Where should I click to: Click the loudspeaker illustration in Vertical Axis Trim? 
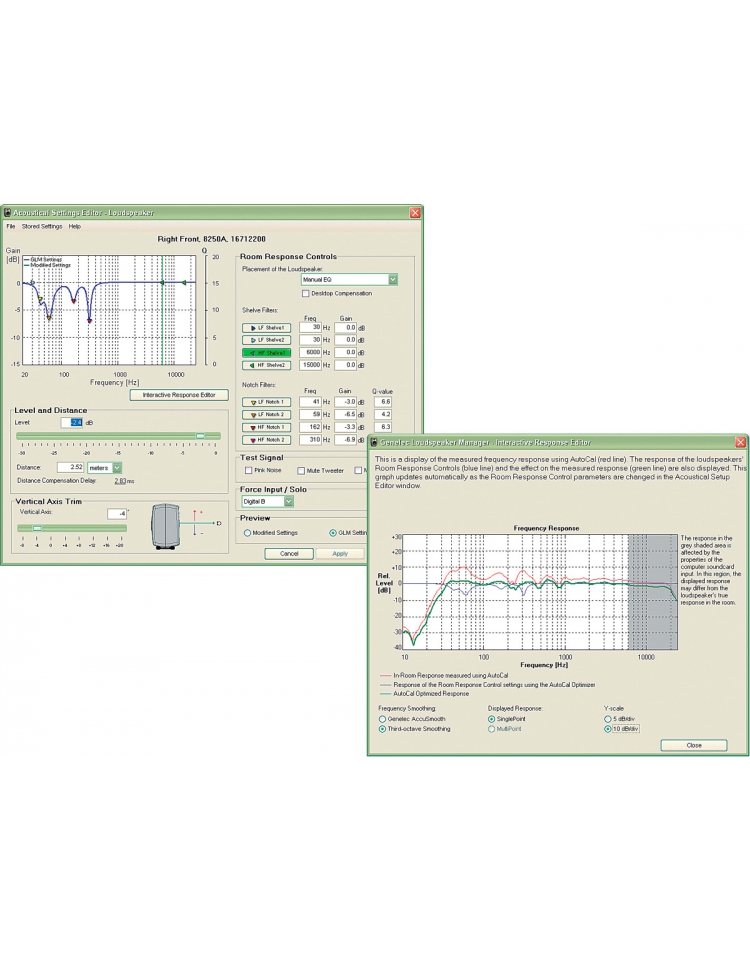tap(166, 526)
